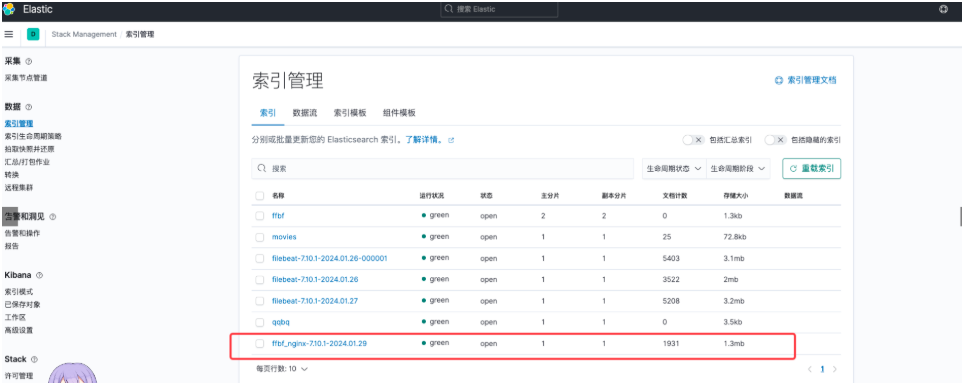
Task: Click the 搜索 Elastic global search field
Action: (499, 9)
